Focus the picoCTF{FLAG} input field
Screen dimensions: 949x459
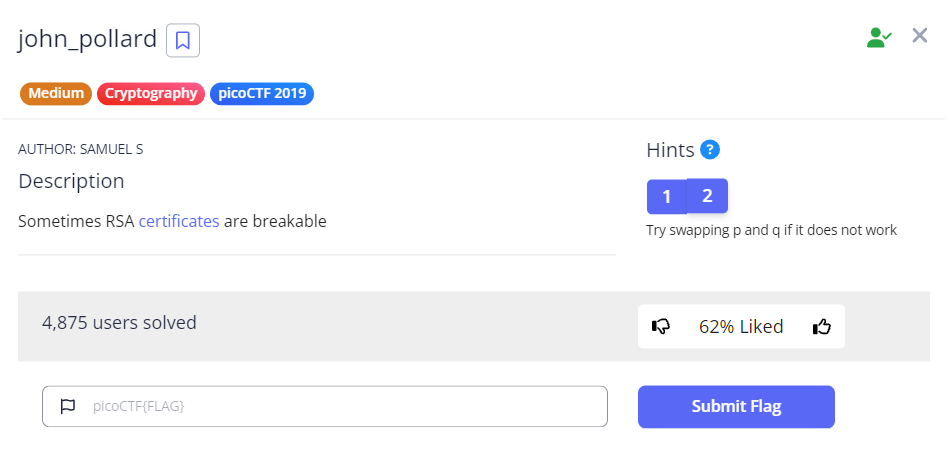coord(340,406)
